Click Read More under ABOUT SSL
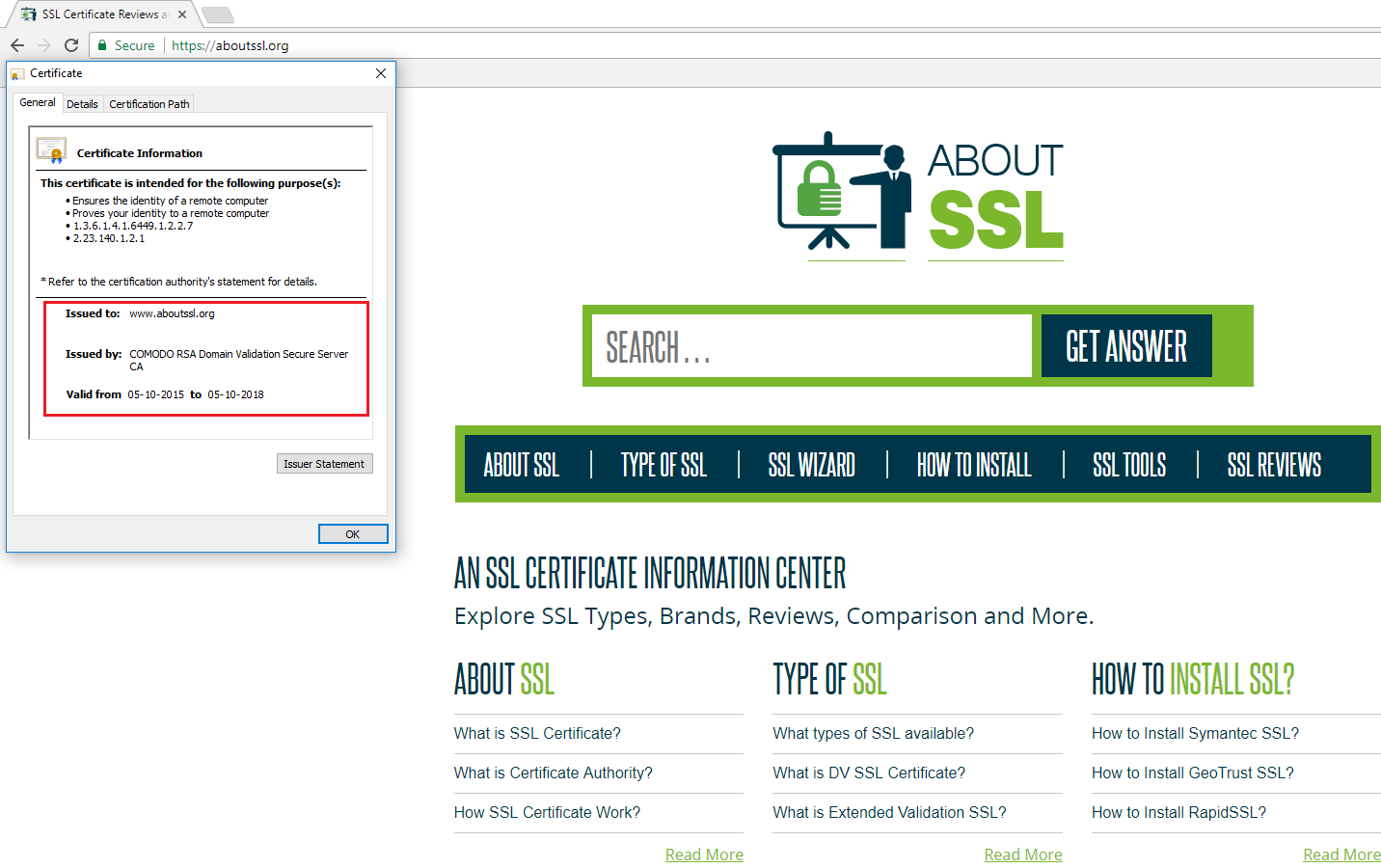Screen dimensions: 1381x868 point(704,854)
